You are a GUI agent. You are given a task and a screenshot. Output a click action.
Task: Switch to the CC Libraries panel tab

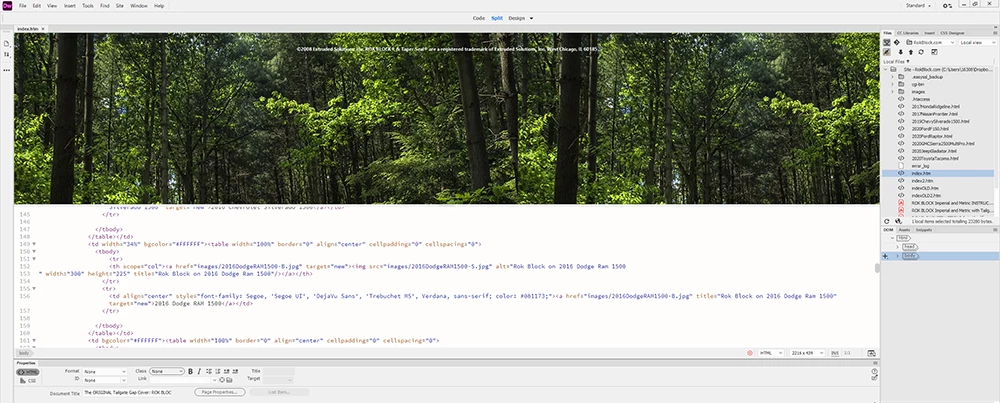(908, 33)
